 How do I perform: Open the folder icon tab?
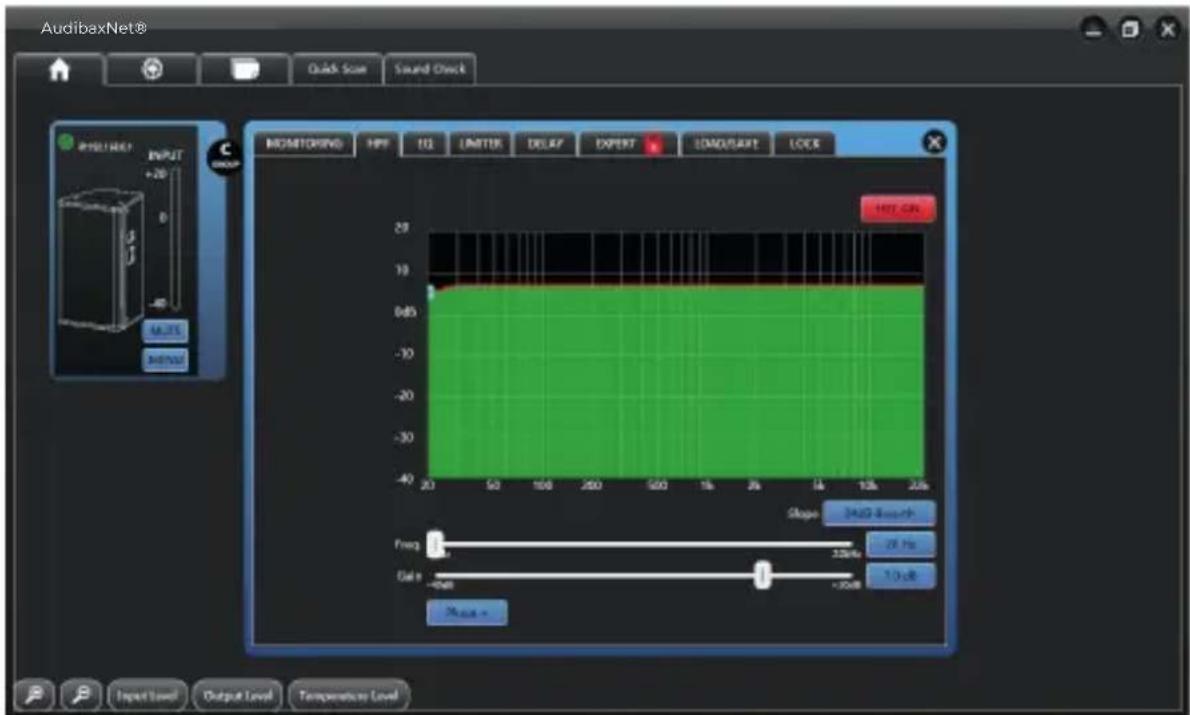tap(244, 70)
